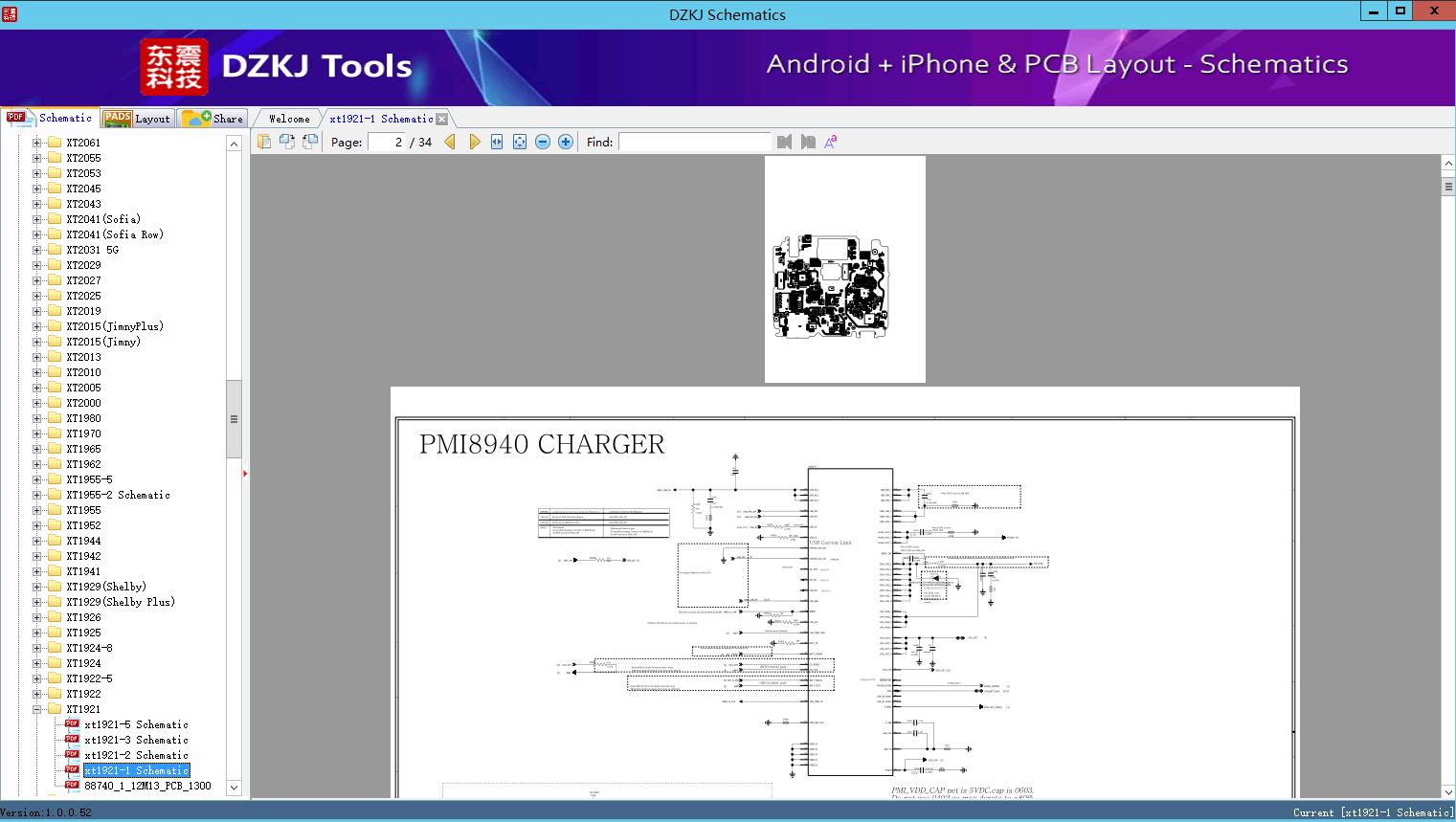Collapse the side panel with the red arrow
This screenshot has height=822, width=1456.
245,474
